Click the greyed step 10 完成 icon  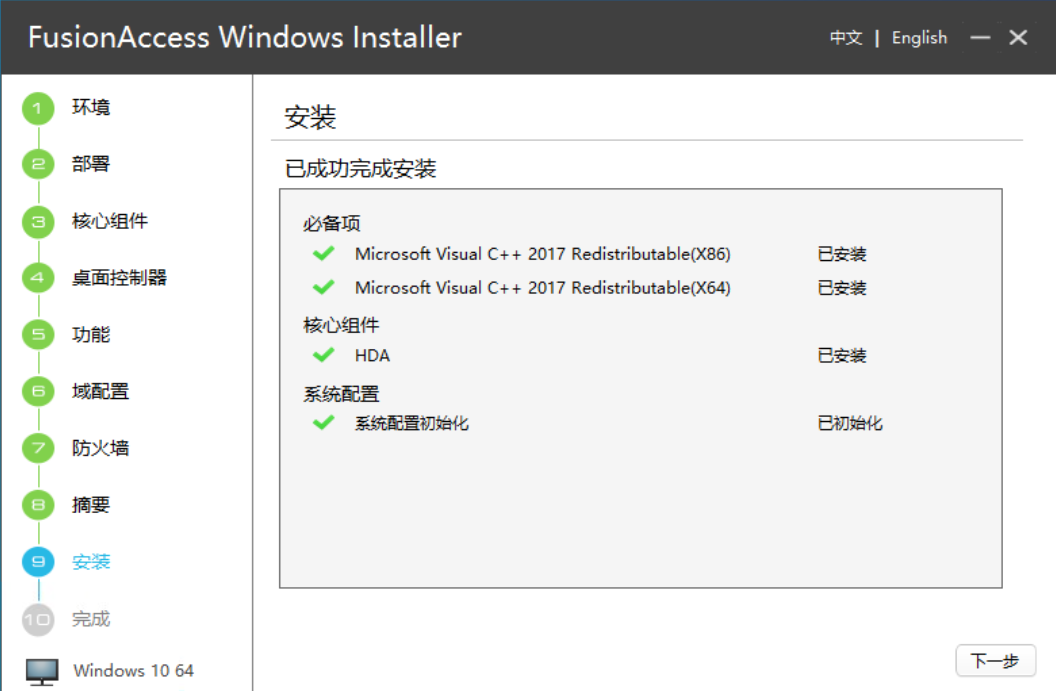pos(38,620)
